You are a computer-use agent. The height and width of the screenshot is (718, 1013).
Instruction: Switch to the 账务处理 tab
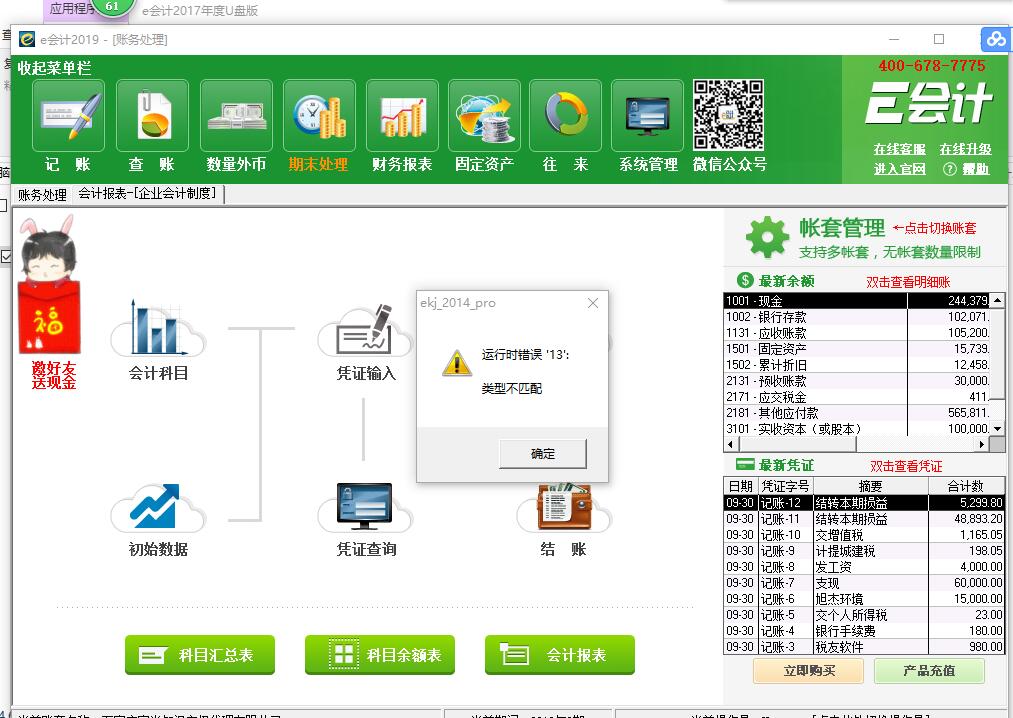point(42,195)
